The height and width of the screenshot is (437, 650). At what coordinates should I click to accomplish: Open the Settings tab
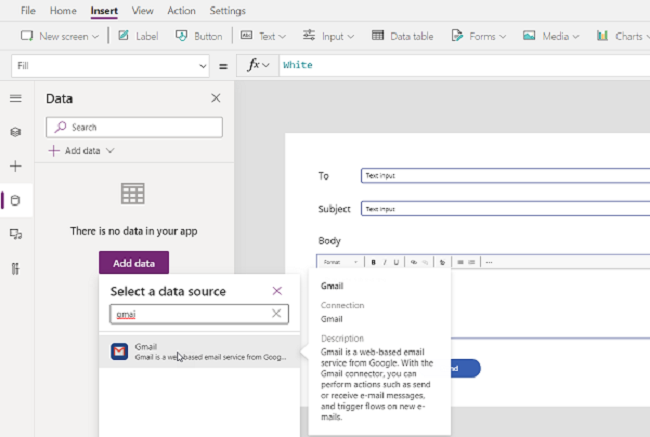click(227, 10)
